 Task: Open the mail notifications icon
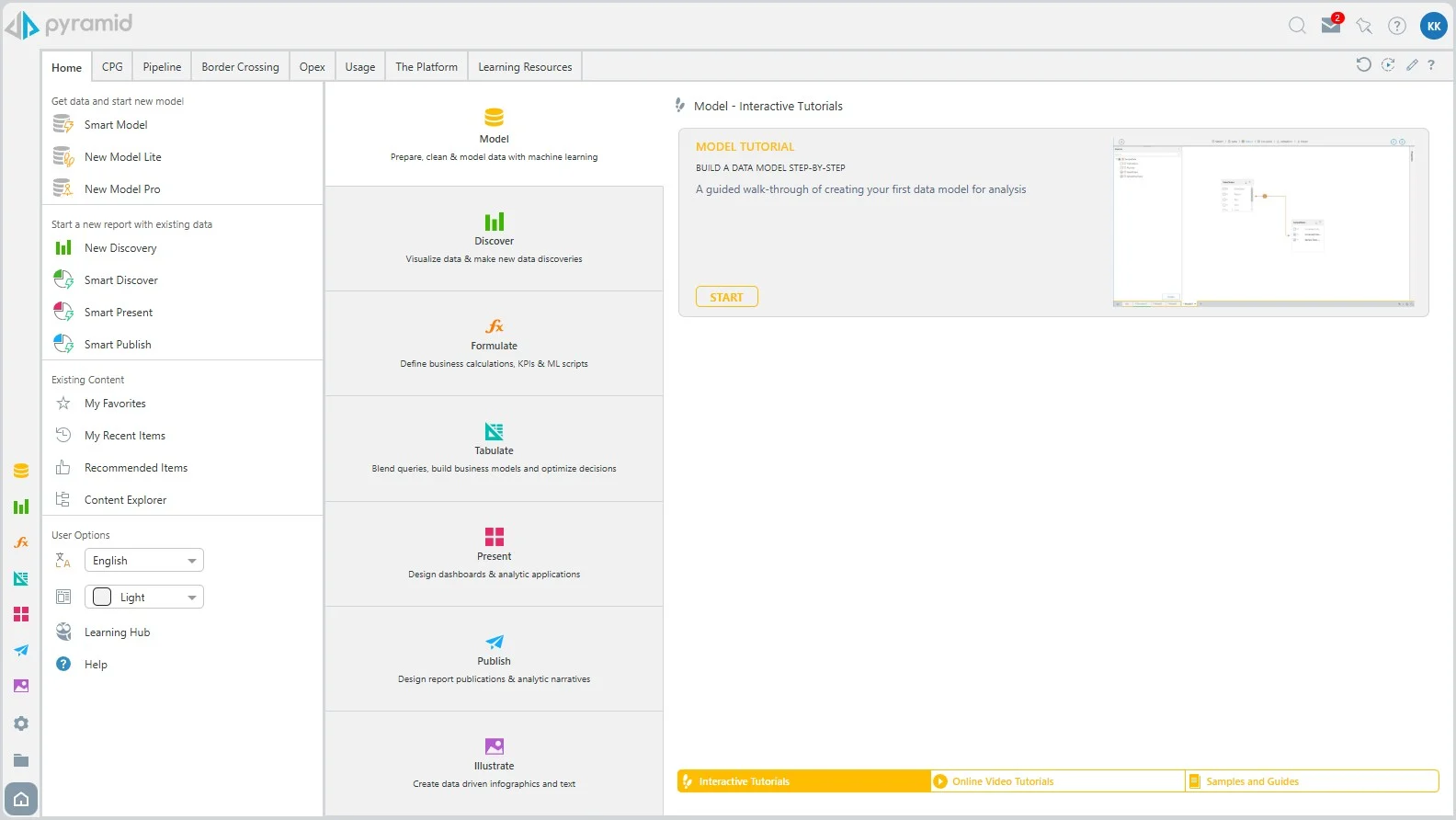coord(1331,25)
